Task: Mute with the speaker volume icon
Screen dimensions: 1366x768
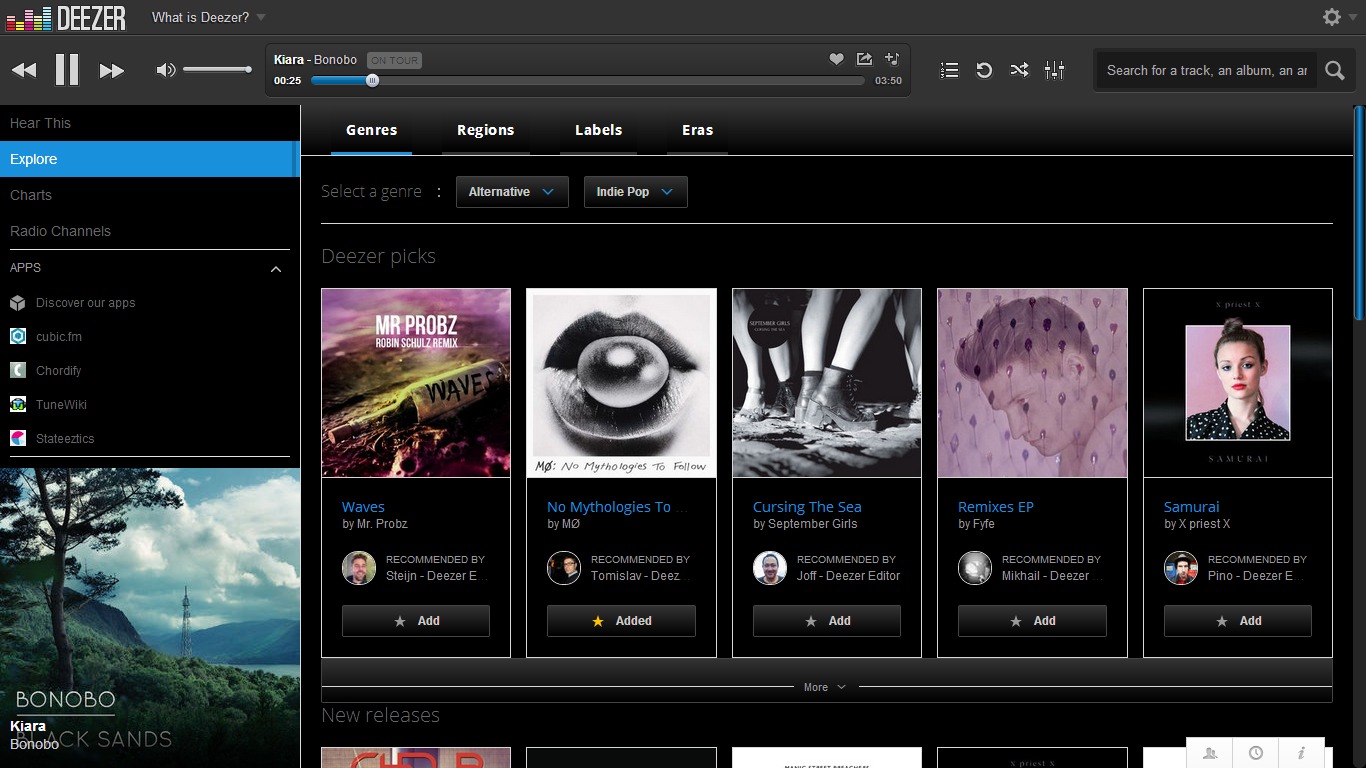Action: [165, 70]
